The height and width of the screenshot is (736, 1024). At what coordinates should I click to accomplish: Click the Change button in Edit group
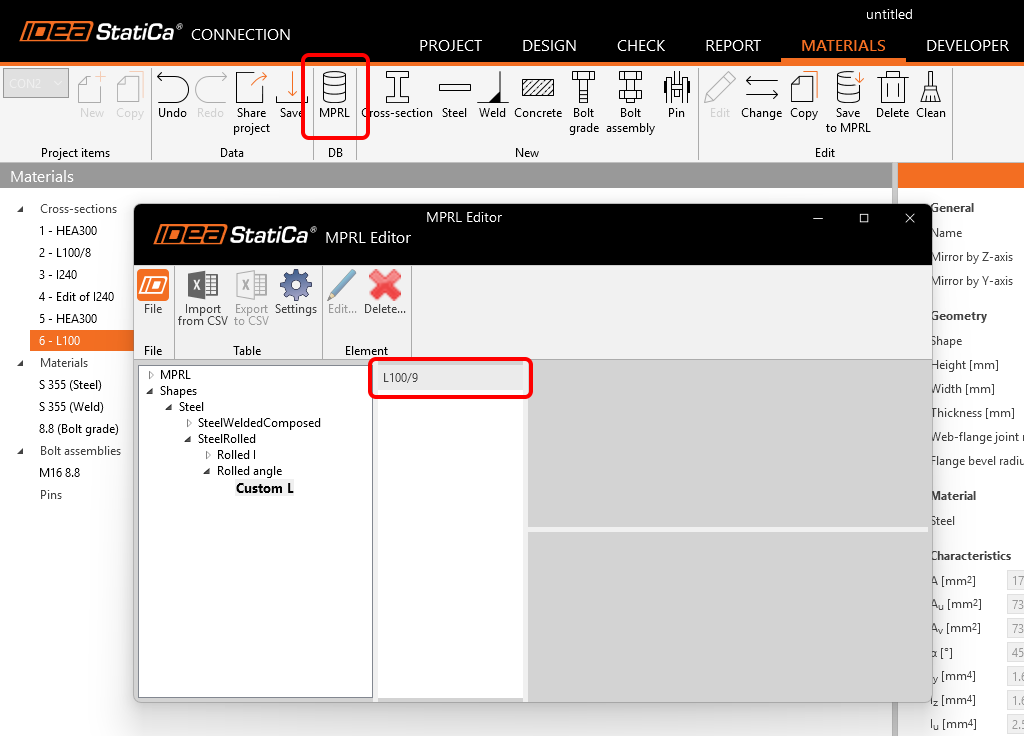(761, 96)
